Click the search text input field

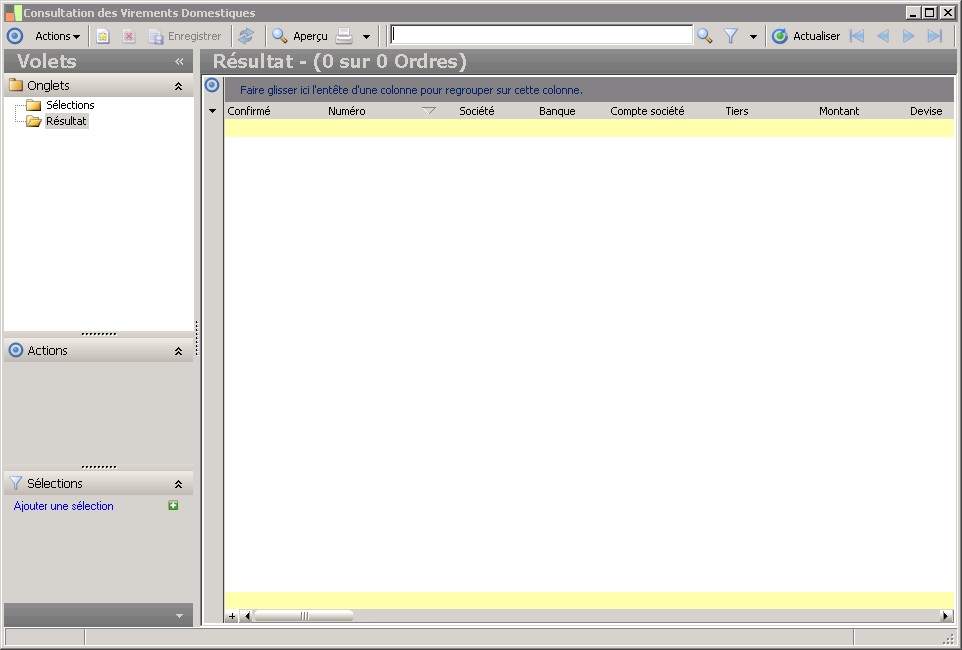tap(541, 35)
